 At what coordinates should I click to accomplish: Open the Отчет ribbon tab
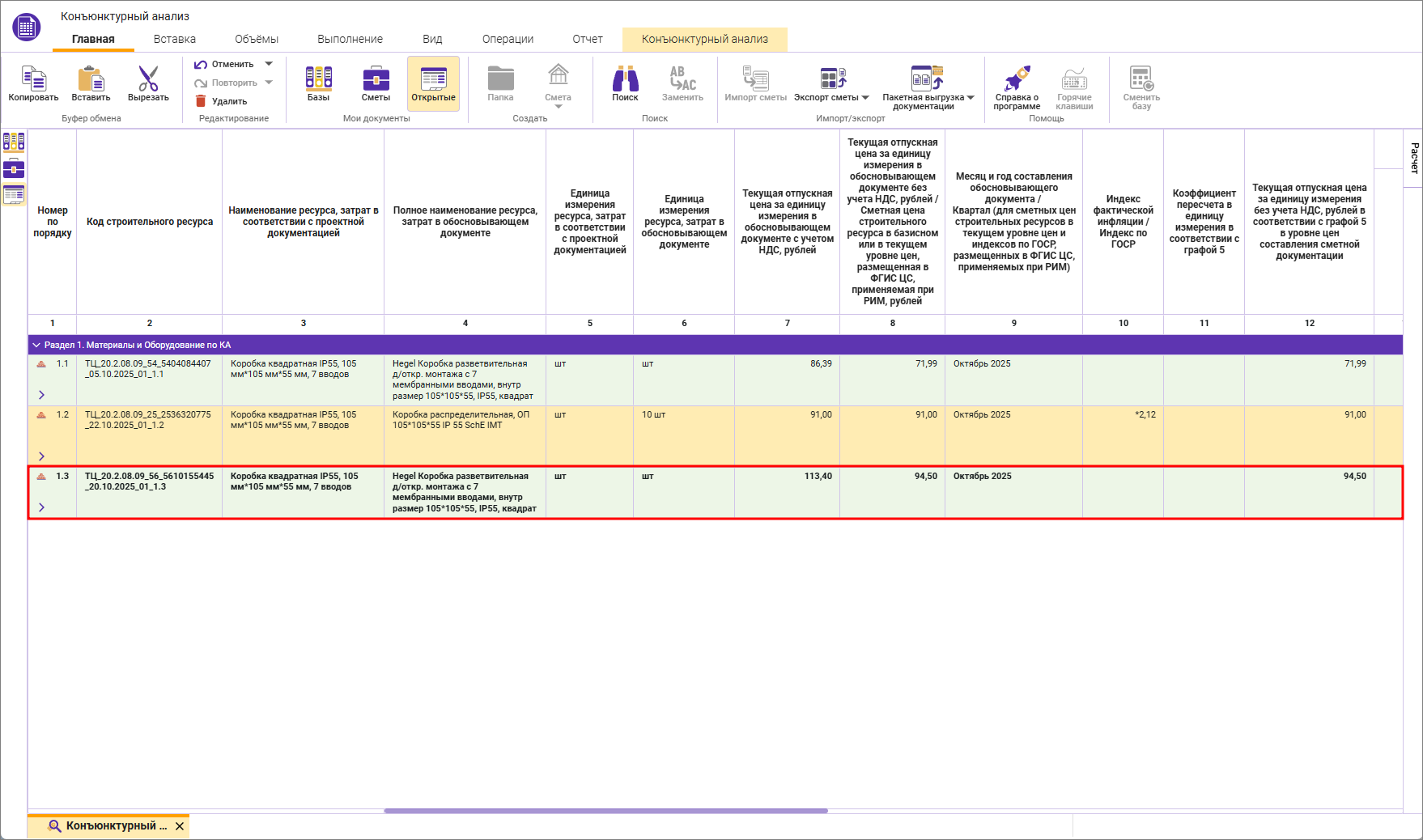588,39
